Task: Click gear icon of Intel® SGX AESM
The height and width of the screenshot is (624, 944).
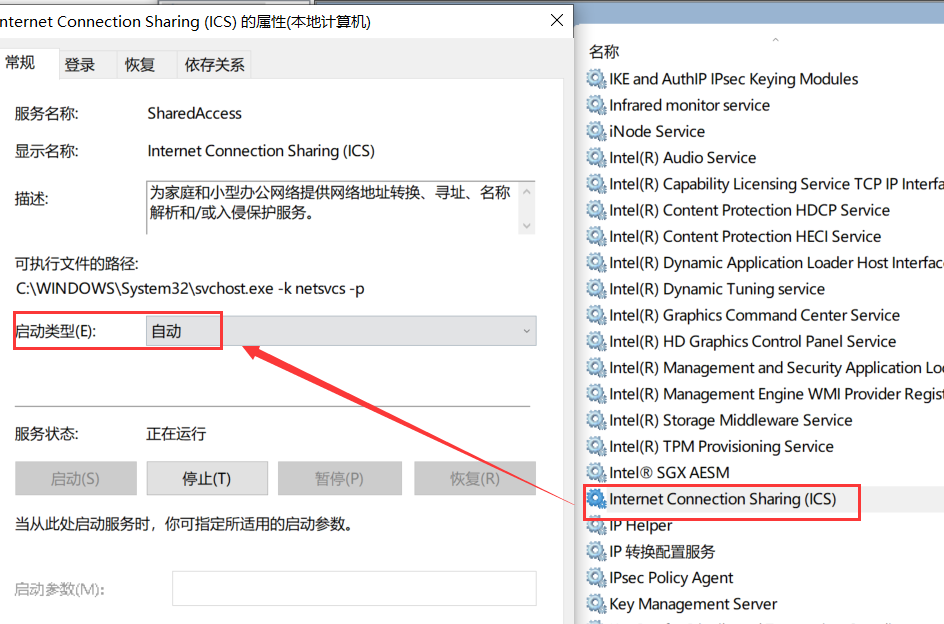Action: pyautogui.click(x=596, y=473)
